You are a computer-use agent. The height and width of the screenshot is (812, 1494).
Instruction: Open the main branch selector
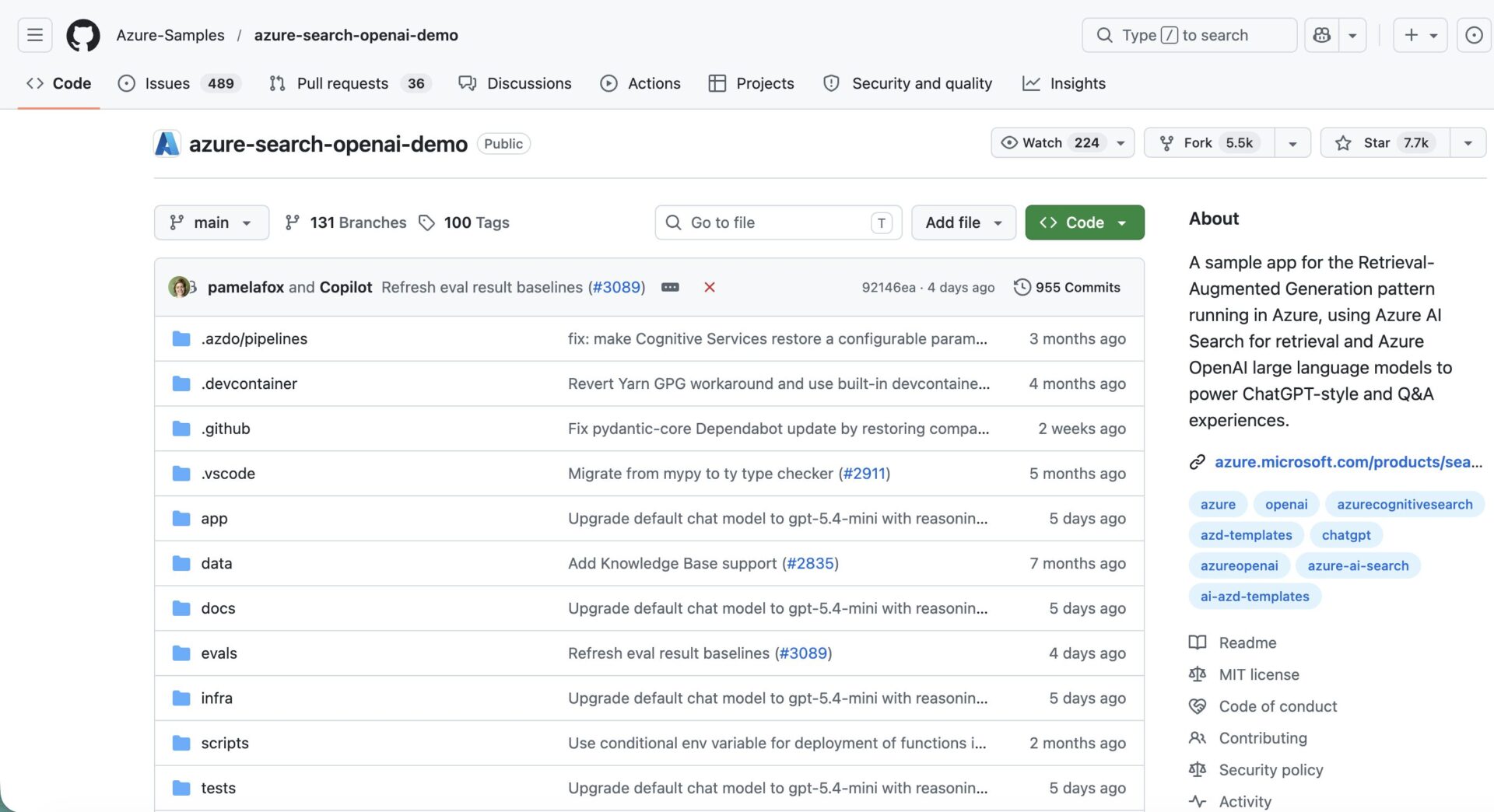coord(212,222)
